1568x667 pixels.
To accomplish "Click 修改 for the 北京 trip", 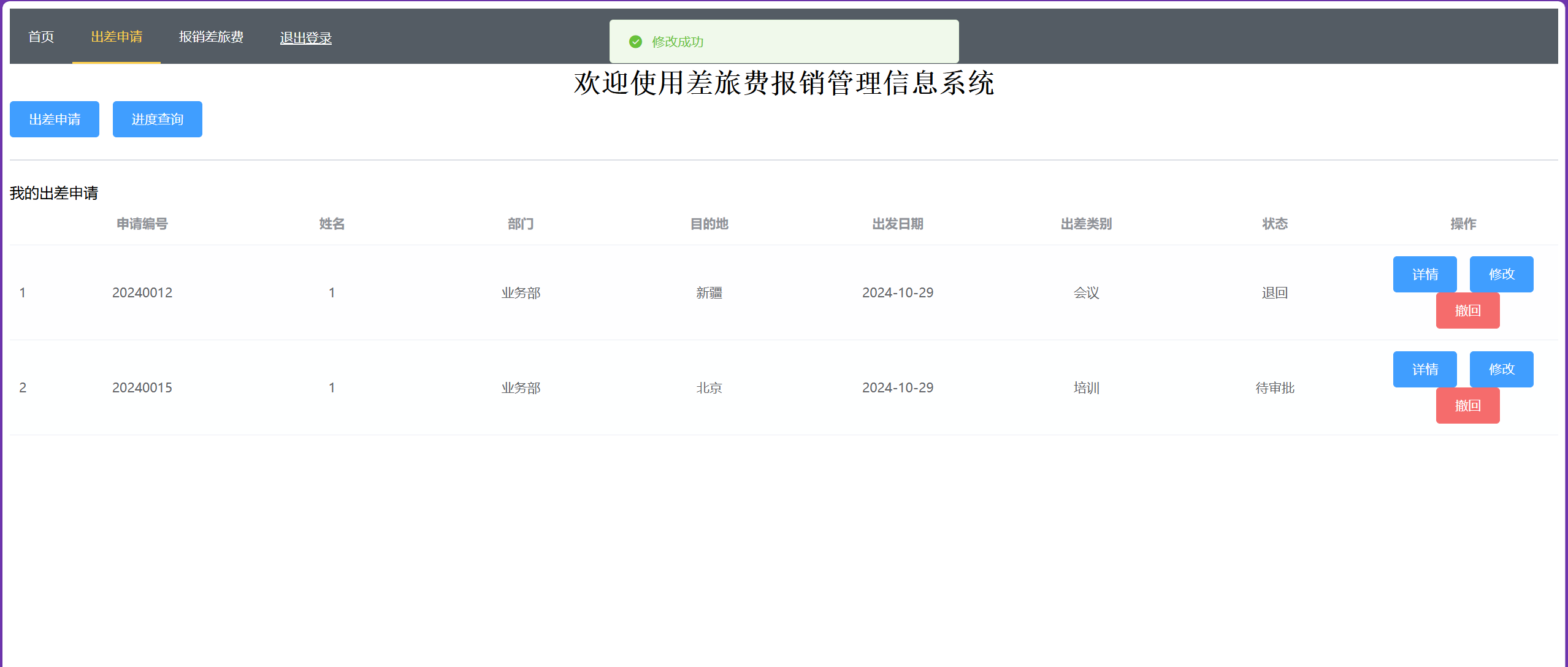I will click(1501, 369).
